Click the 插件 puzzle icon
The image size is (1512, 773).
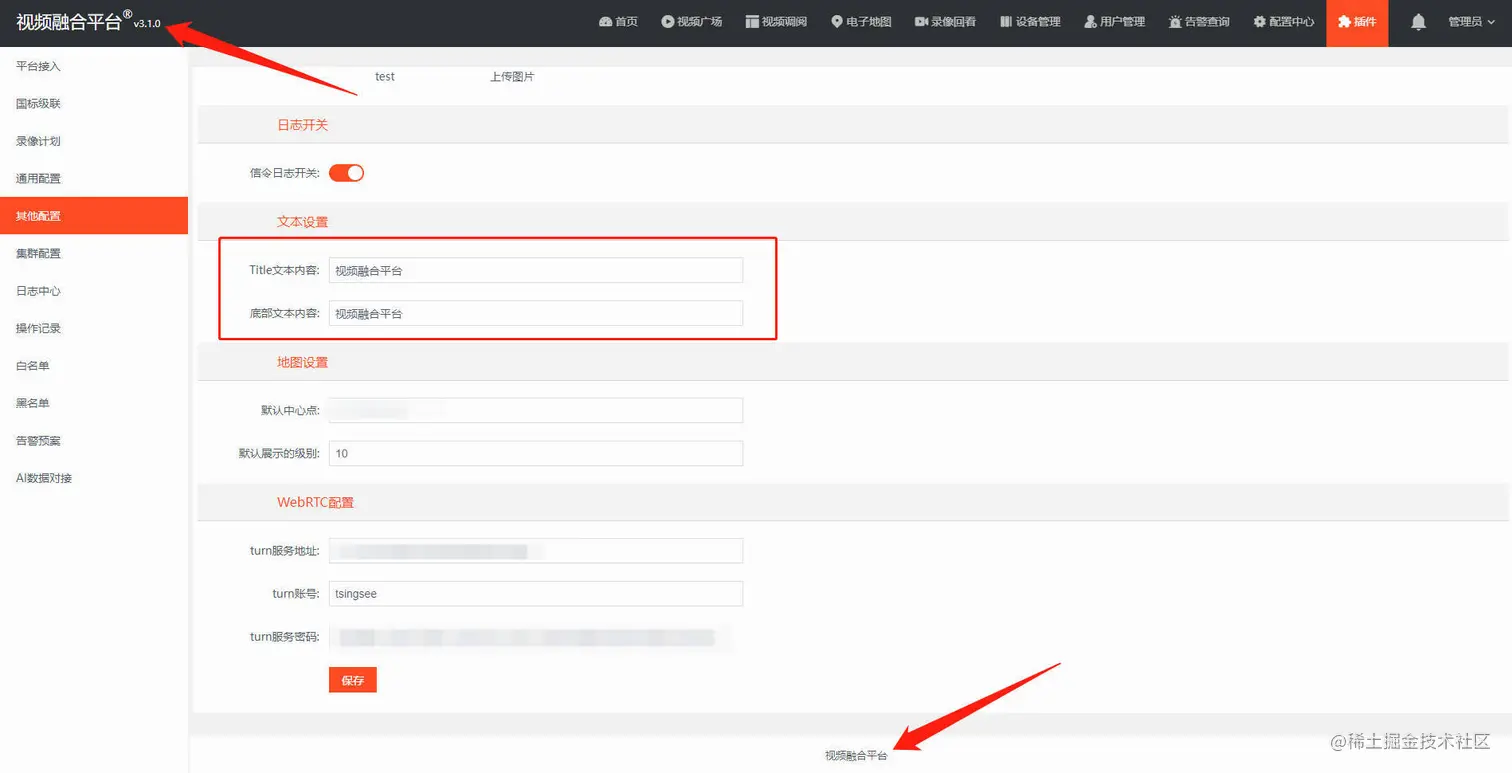1344,22
